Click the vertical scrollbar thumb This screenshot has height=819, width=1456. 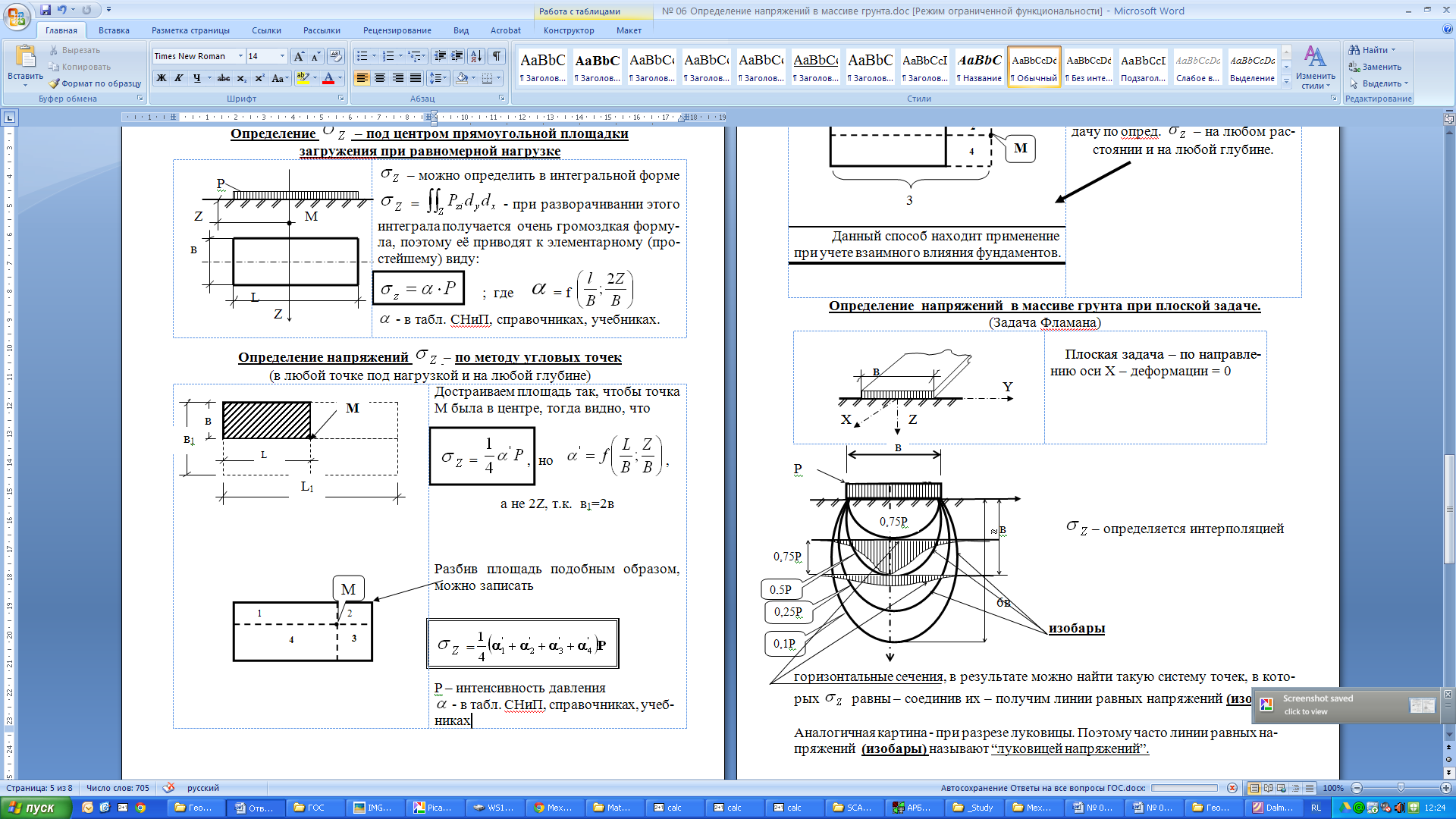tap(1449, 508)
